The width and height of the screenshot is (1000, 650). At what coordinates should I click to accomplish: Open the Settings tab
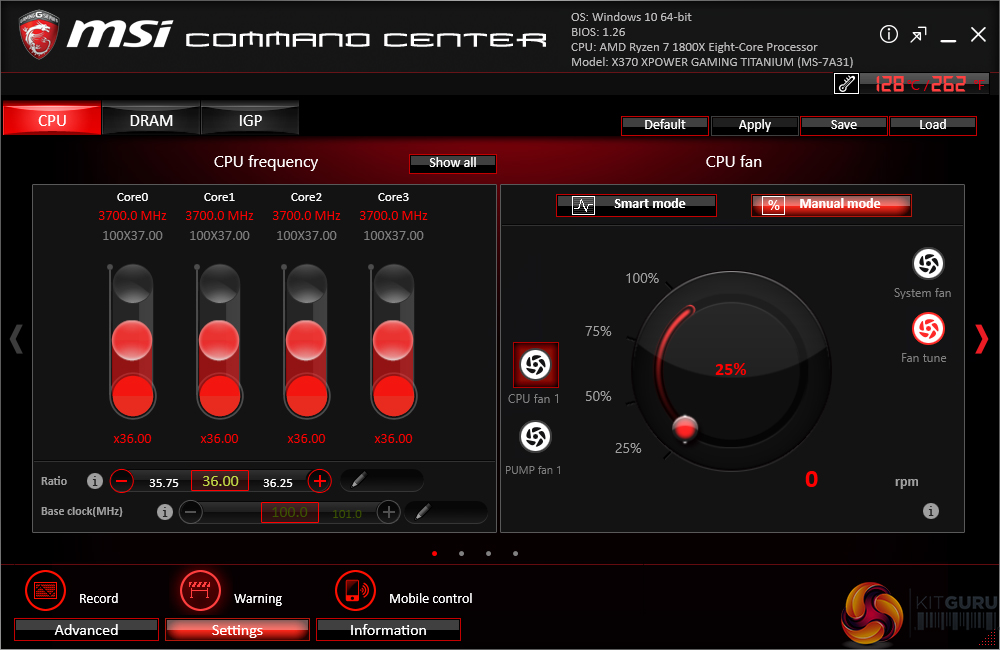[237, 630]
